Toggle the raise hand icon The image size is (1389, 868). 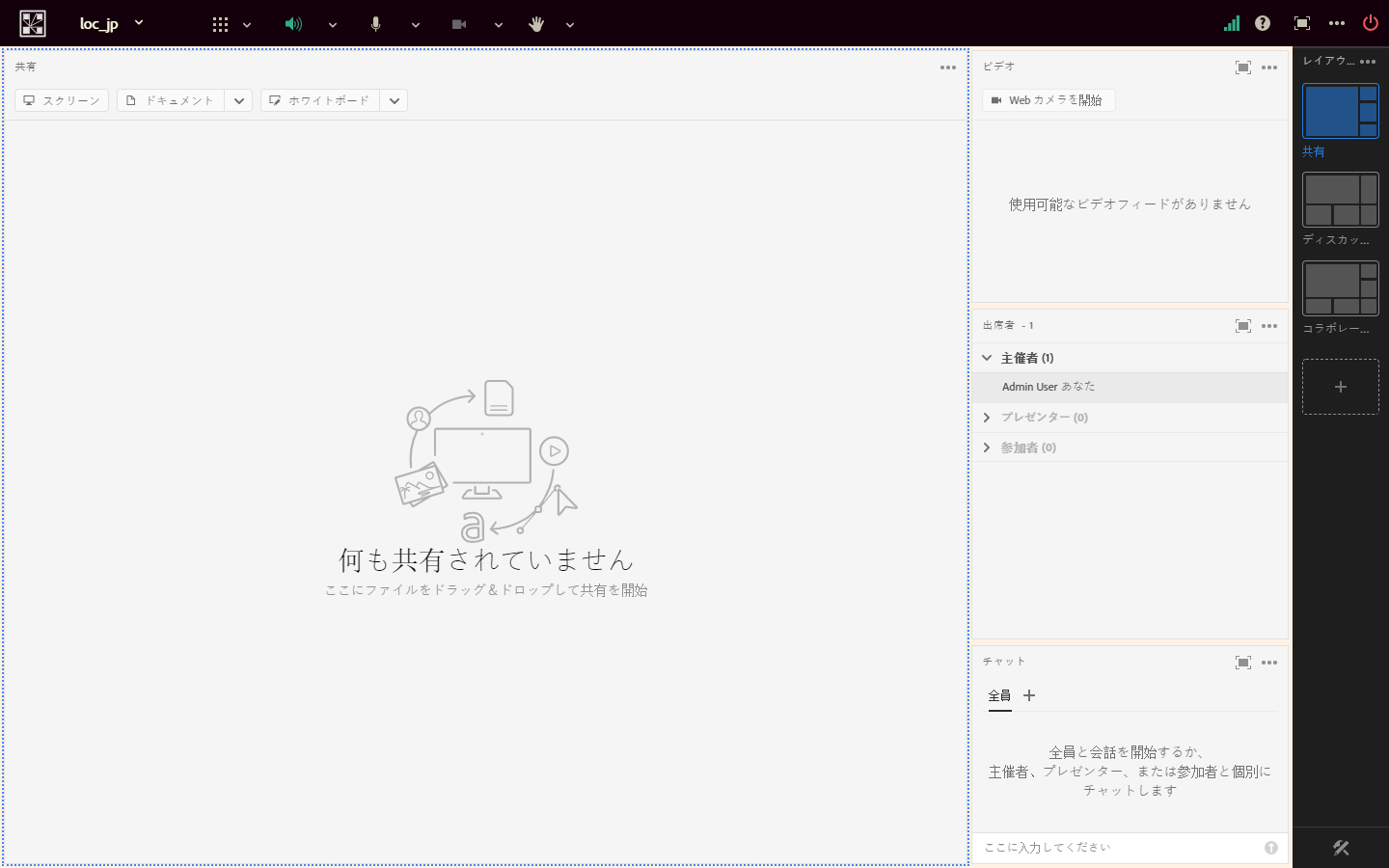coord(537,24)
